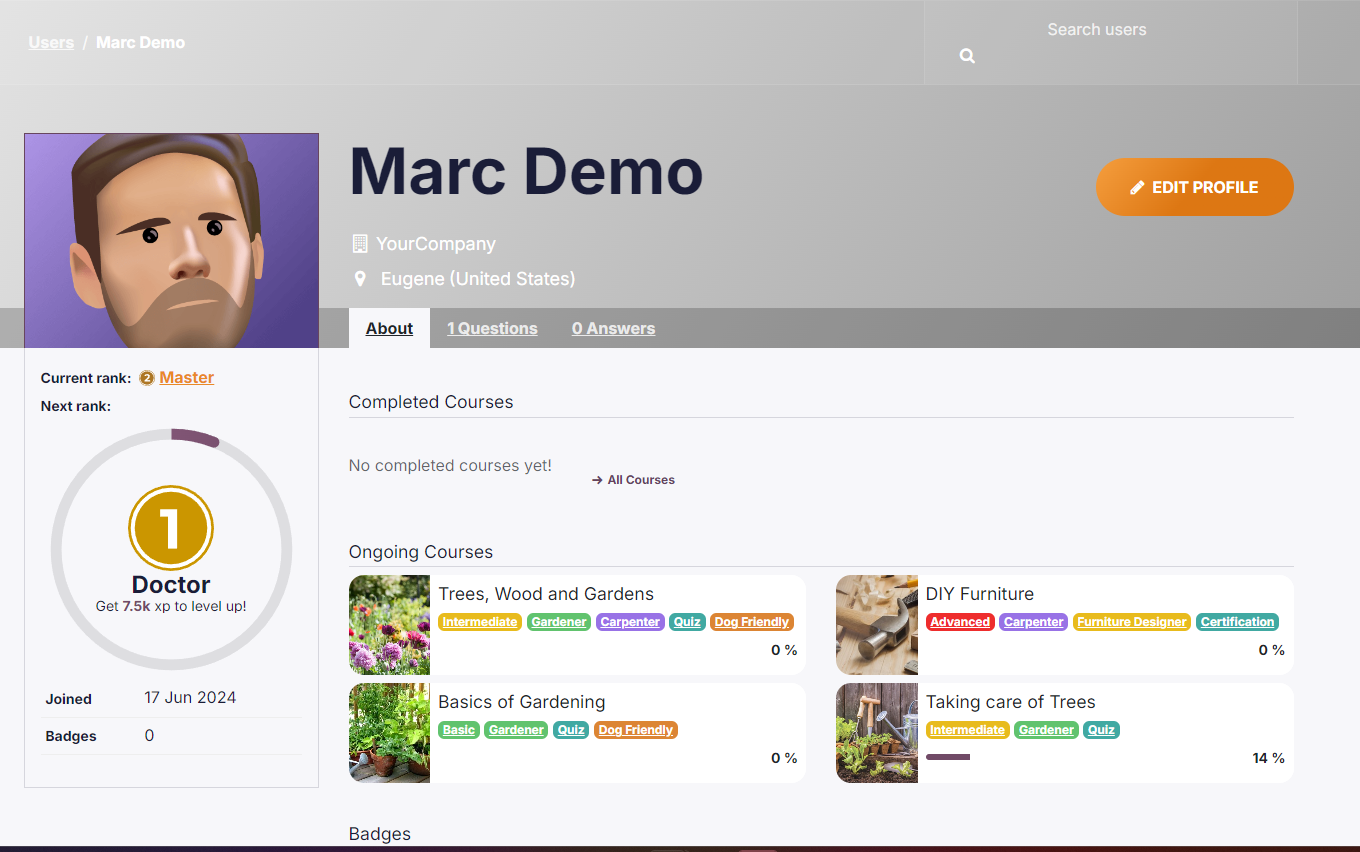Open the 0 Answers tab
Screen dimensions: 1360x852
tap(613, 328)
